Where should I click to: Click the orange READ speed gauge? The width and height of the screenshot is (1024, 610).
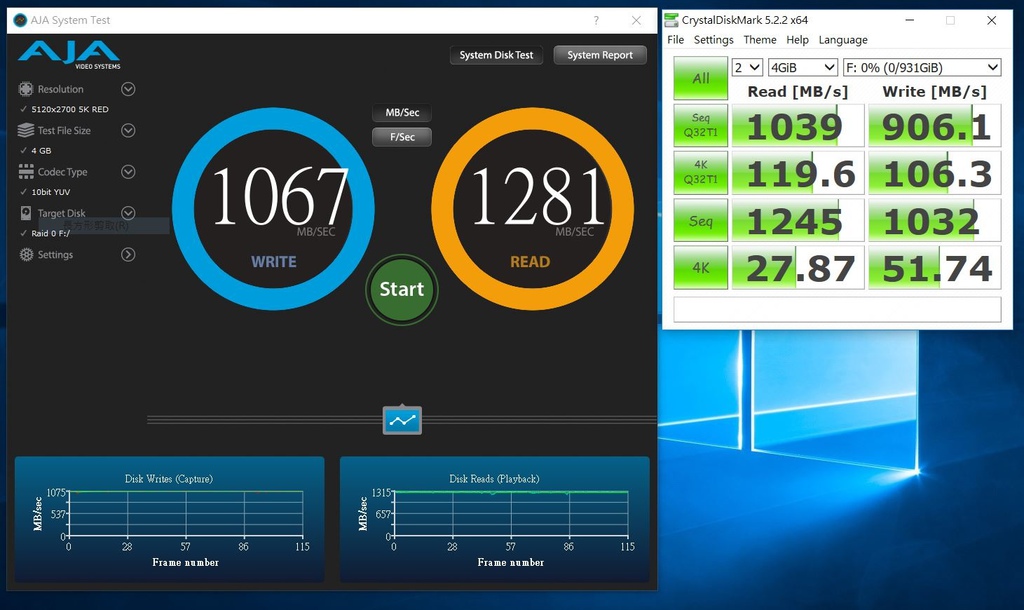point(532,209)
